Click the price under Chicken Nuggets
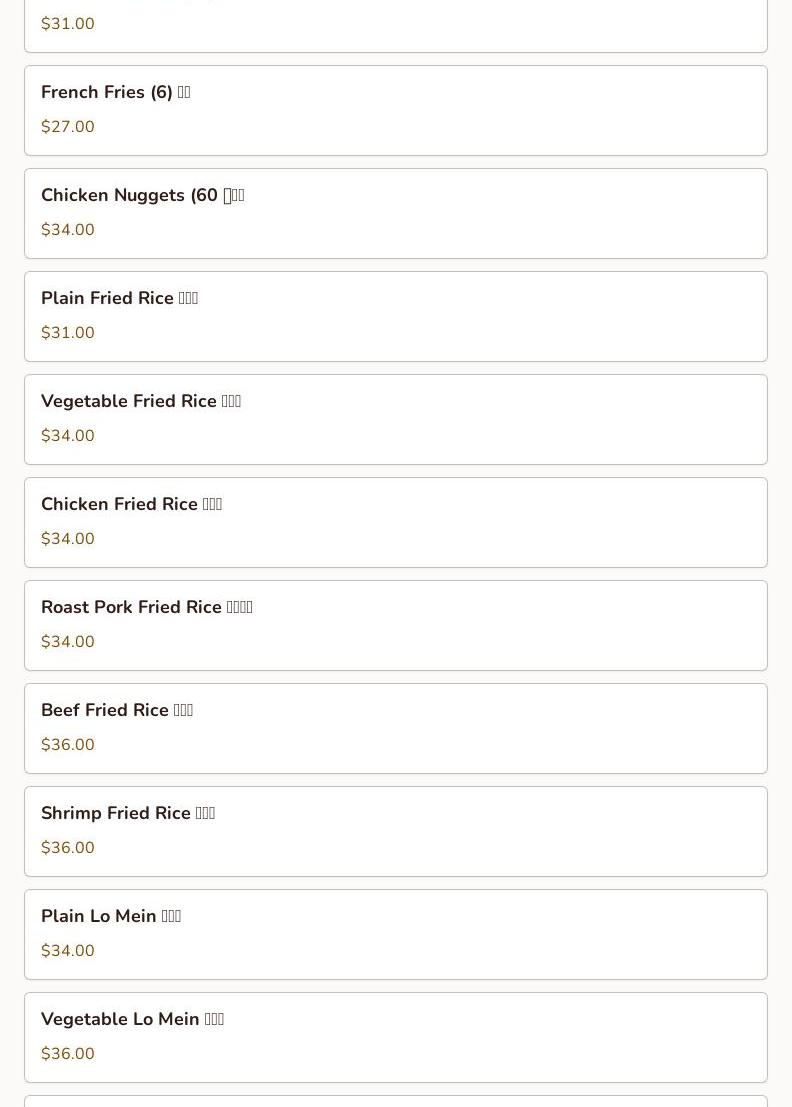The width and height of the screenshot is (792, 1107). [68, 230]
